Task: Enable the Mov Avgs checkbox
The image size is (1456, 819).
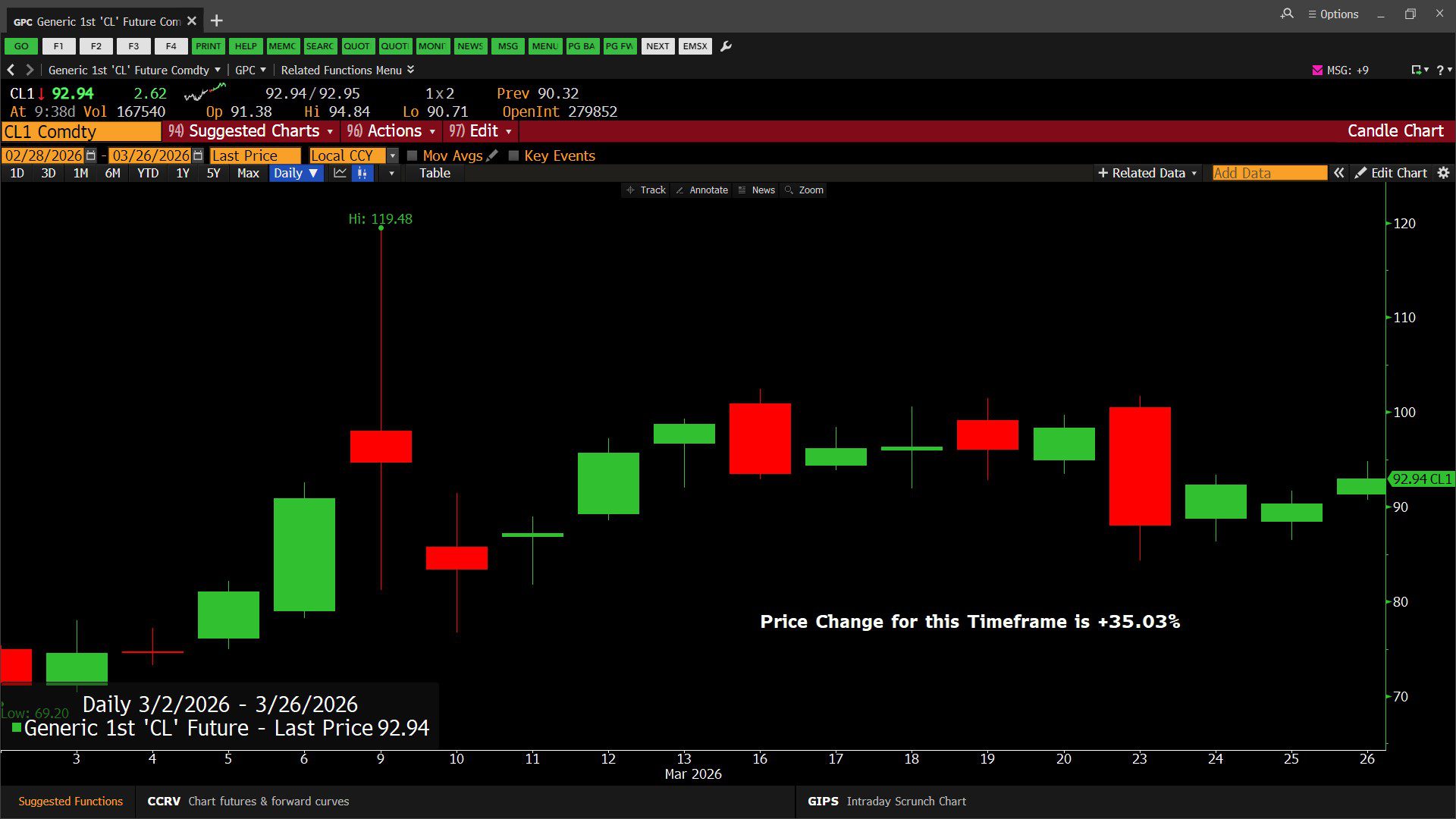Action: coord(413,155)
